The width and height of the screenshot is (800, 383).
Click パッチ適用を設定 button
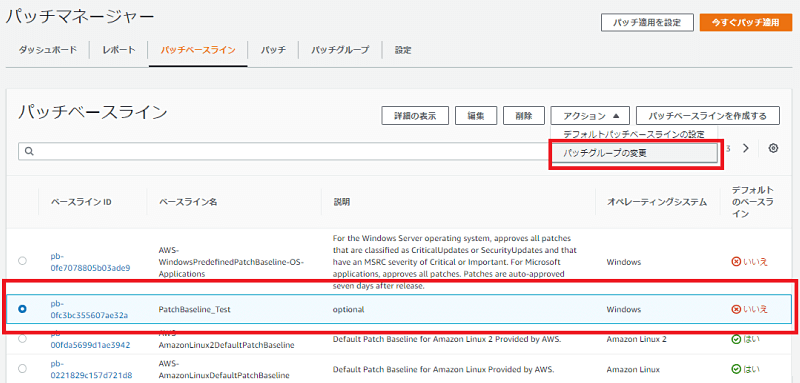647,23
